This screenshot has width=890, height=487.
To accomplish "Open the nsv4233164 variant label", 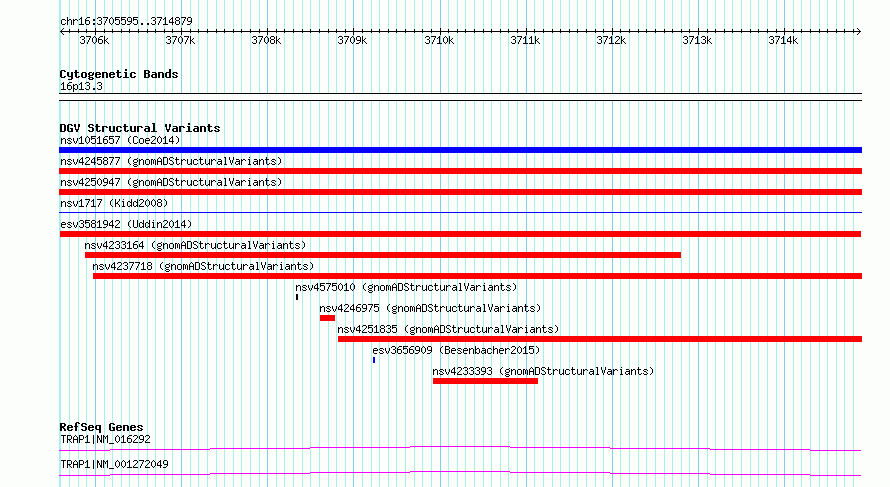I will (195, 245).
